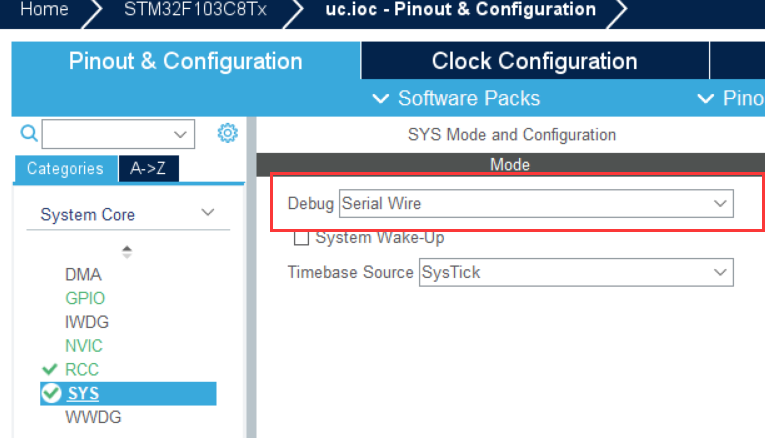Open the categories settings gear icon
This screenshot has width=765, height=438.
point(227,133)
